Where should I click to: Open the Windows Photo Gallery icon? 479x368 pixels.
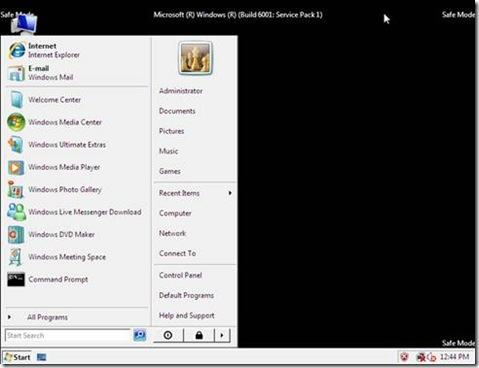[16, 189]
